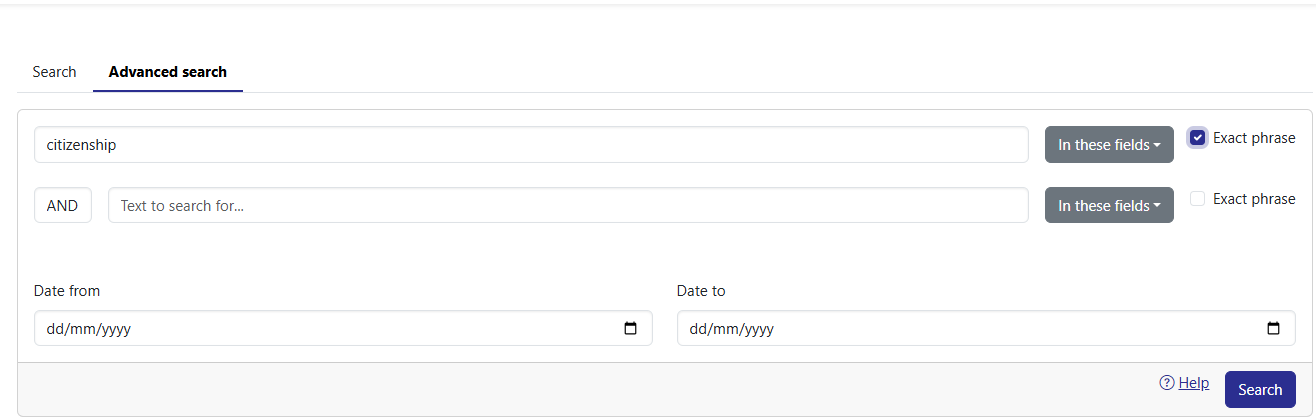Open the Date to calendar picker icon
The width and height of the screenshot is (1316, 420).
click(x=1273, y=328)
